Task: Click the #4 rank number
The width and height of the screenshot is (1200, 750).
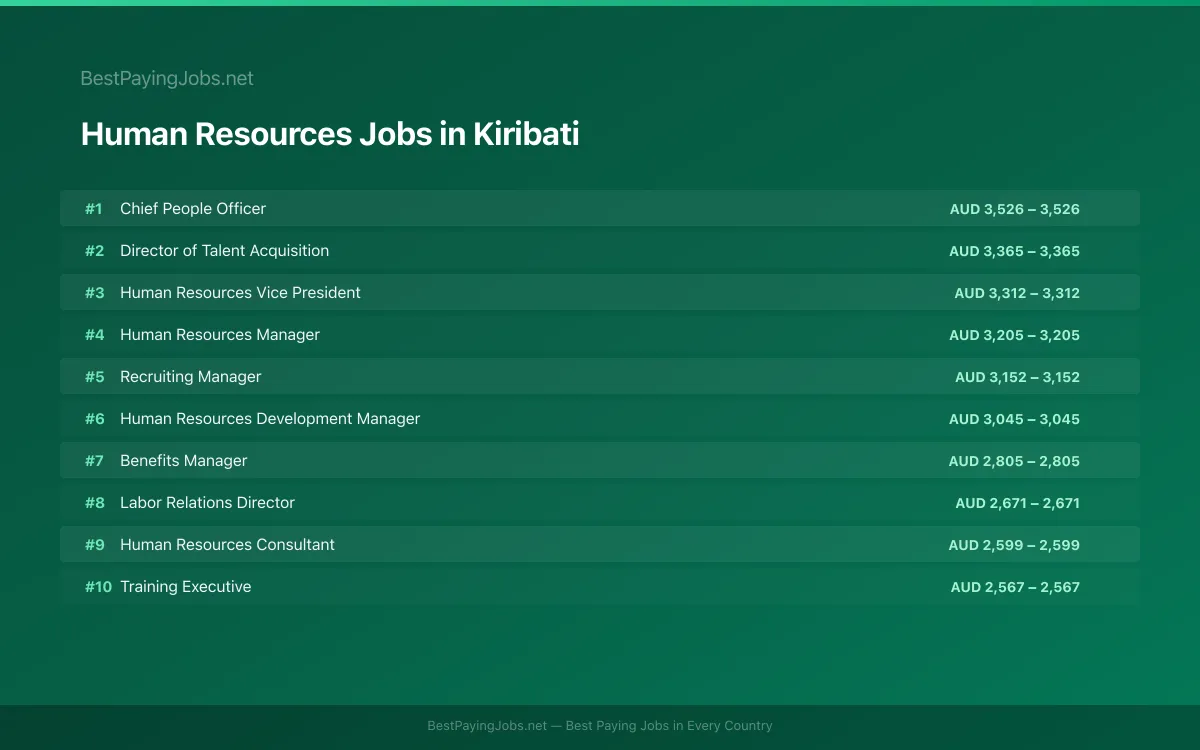Action: click(94, 335)
